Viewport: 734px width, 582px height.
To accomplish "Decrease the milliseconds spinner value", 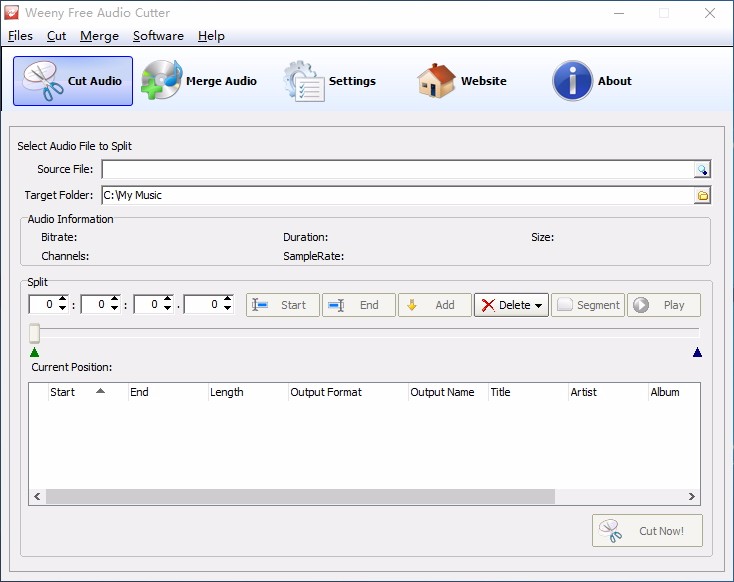I will pyautogui.click(x=228, y=309).
